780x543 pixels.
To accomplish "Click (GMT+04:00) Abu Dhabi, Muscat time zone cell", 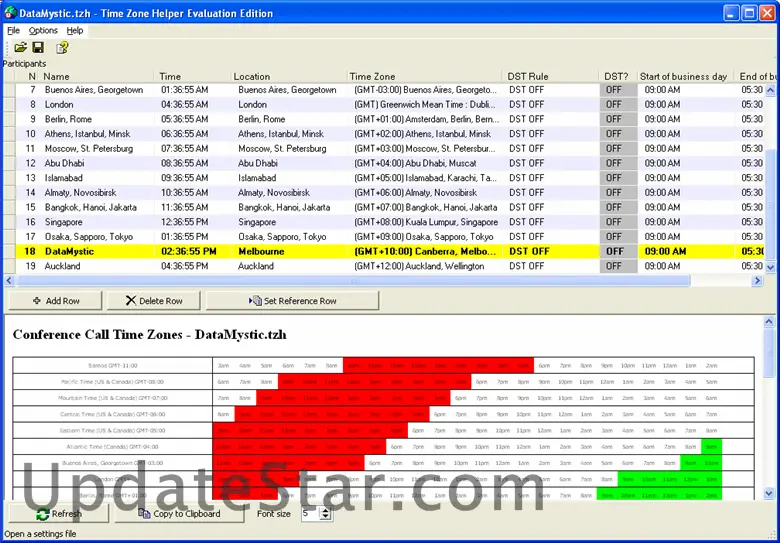I will 424,163.
